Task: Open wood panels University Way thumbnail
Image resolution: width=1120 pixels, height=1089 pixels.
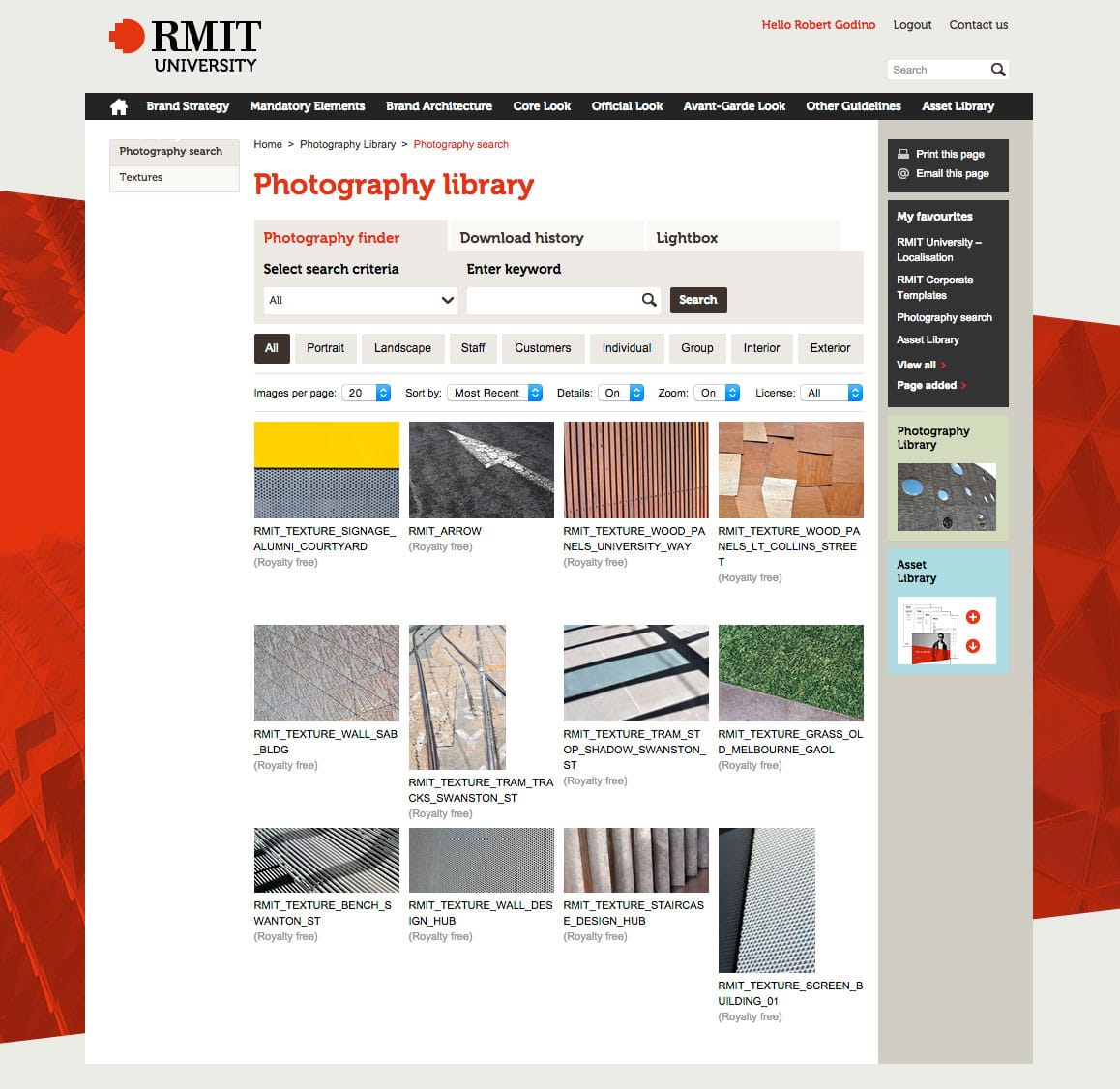Action: [635, 470]
